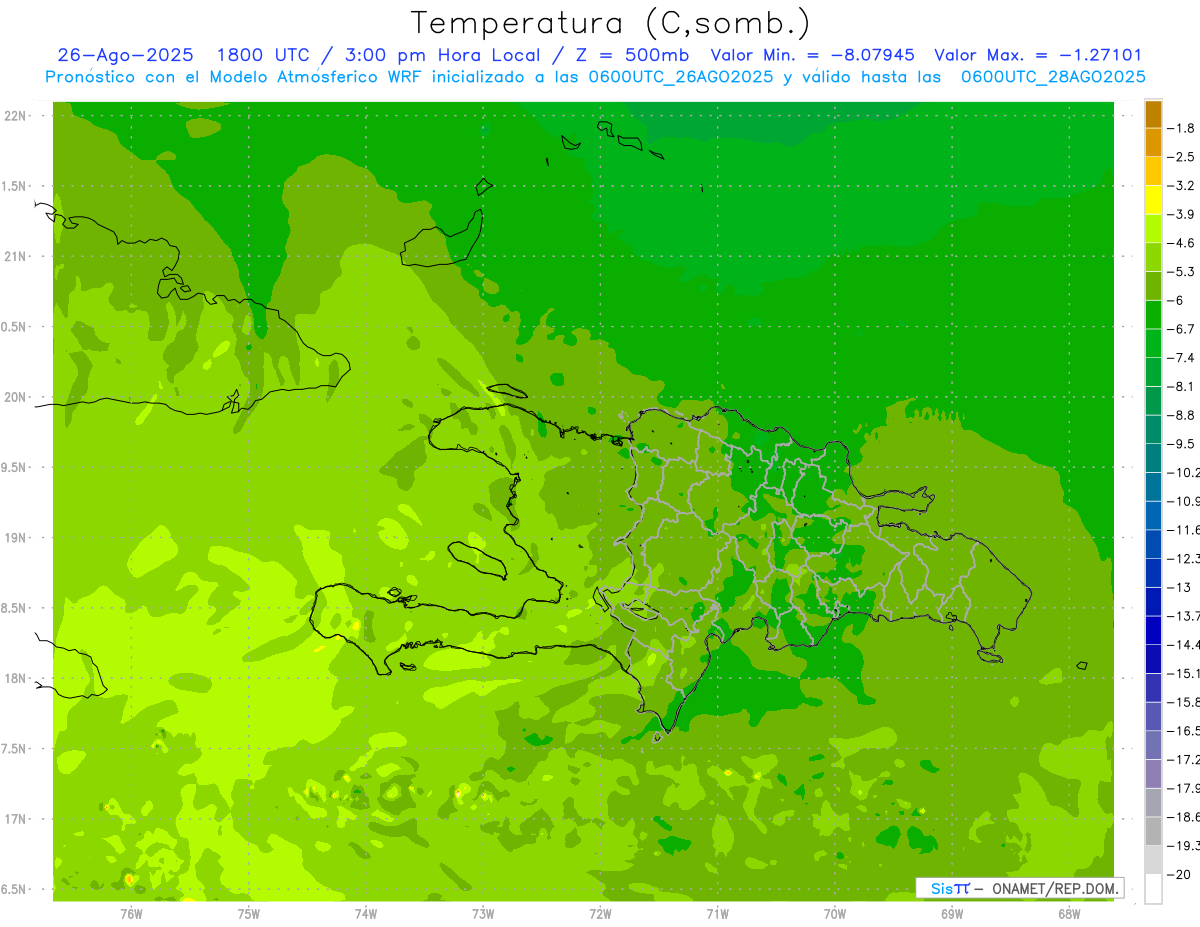This screenshot has width=1200, height=927.
Task: Click the '-20' colorbar label
Action: point(1181,875)
